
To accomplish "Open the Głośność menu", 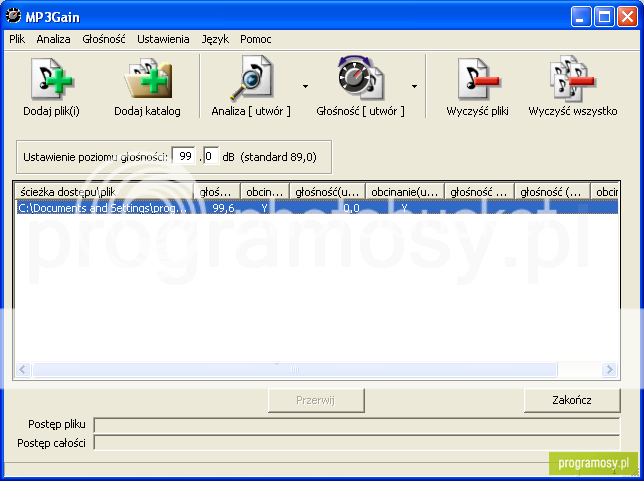I will 104,39.
